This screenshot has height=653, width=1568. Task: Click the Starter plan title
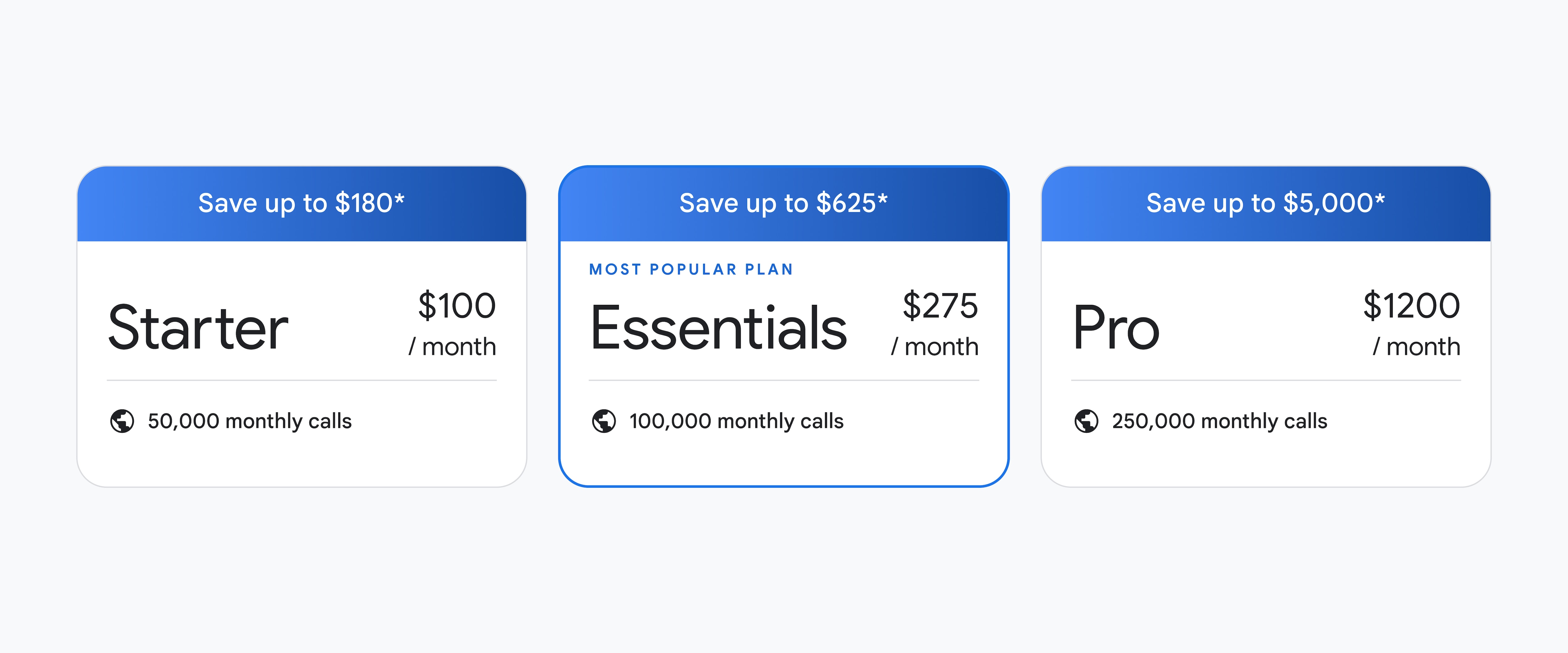pyautogui.click(x=198, y=328)
